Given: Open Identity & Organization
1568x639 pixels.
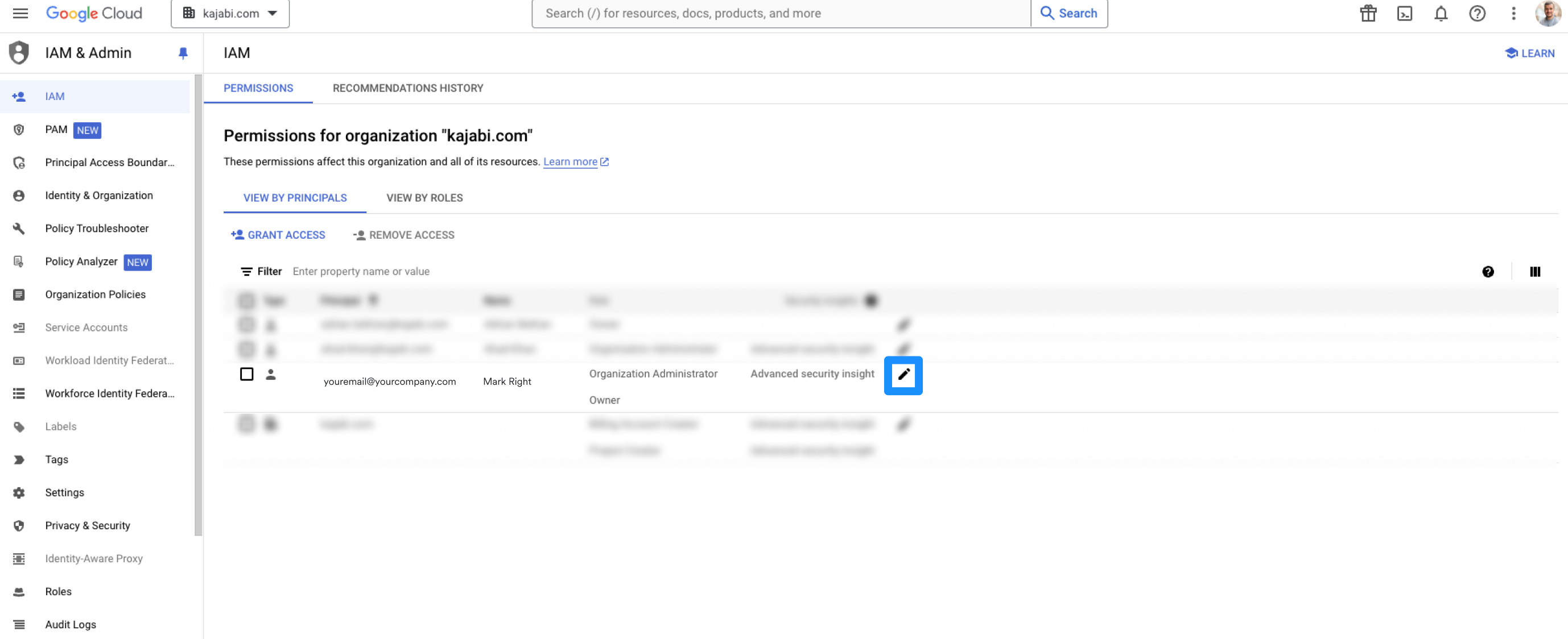Looking at the screenshot, I should [95, 196].
